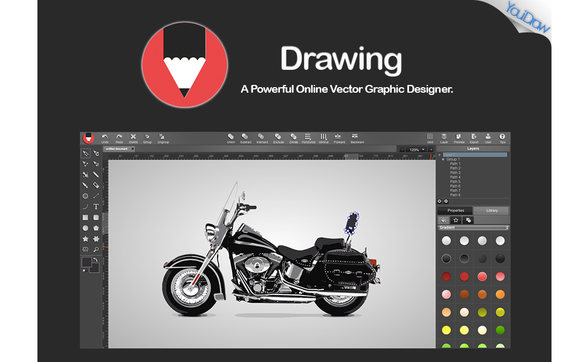Image resolution: width=580 pixels, height=362 pixels.
Task: Apply the Subtract path operation
Action: (245, 137)
